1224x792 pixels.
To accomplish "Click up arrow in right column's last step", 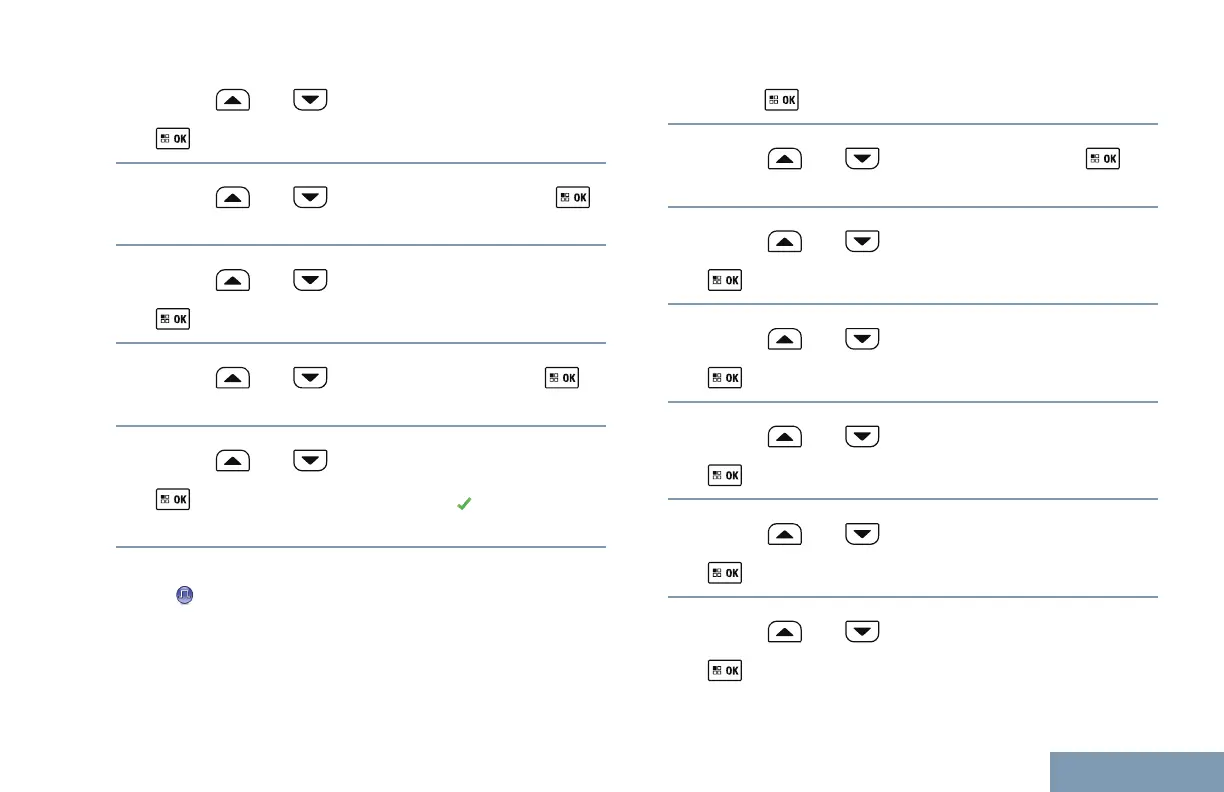I will (x=784, y=631).
